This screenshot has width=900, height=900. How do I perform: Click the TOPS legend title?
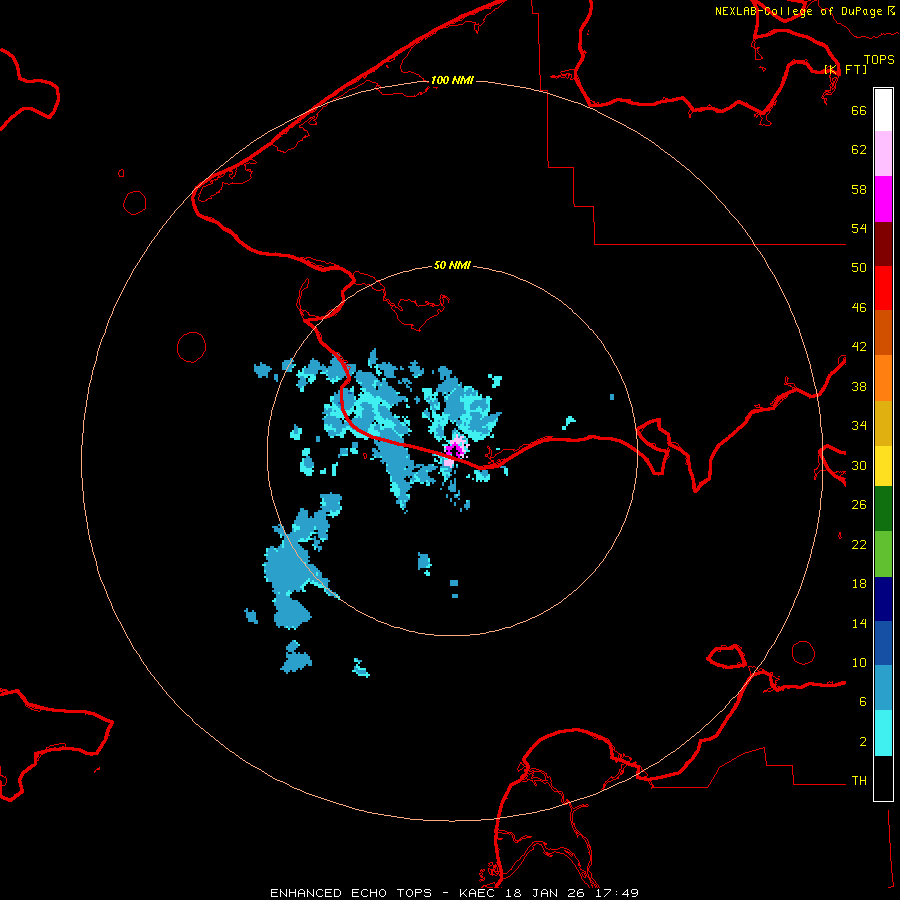tap(879, 59)
